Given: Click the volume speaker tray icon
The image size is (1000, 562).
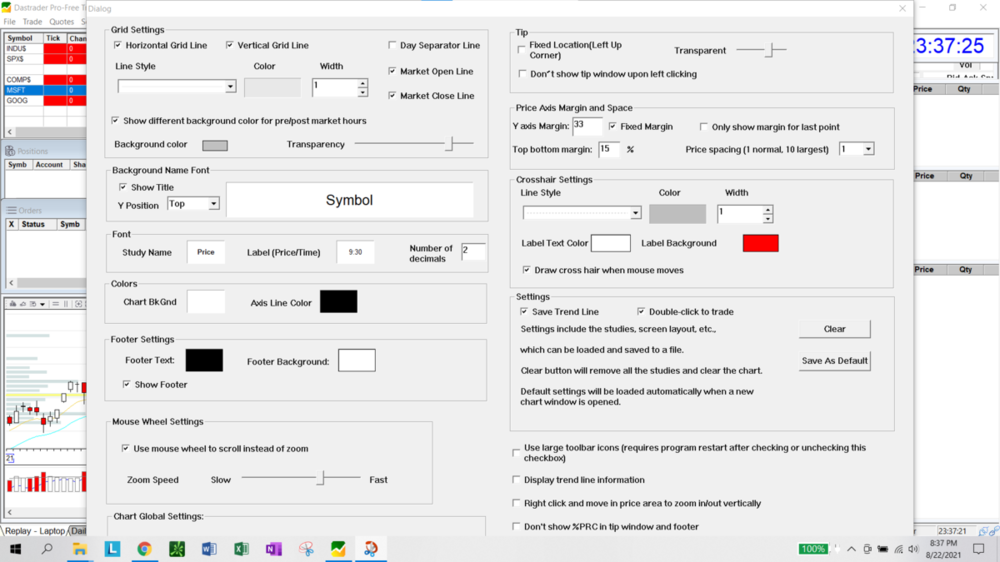Looking at the screenshot, I should pyautogui.click(x=914, y=549).
